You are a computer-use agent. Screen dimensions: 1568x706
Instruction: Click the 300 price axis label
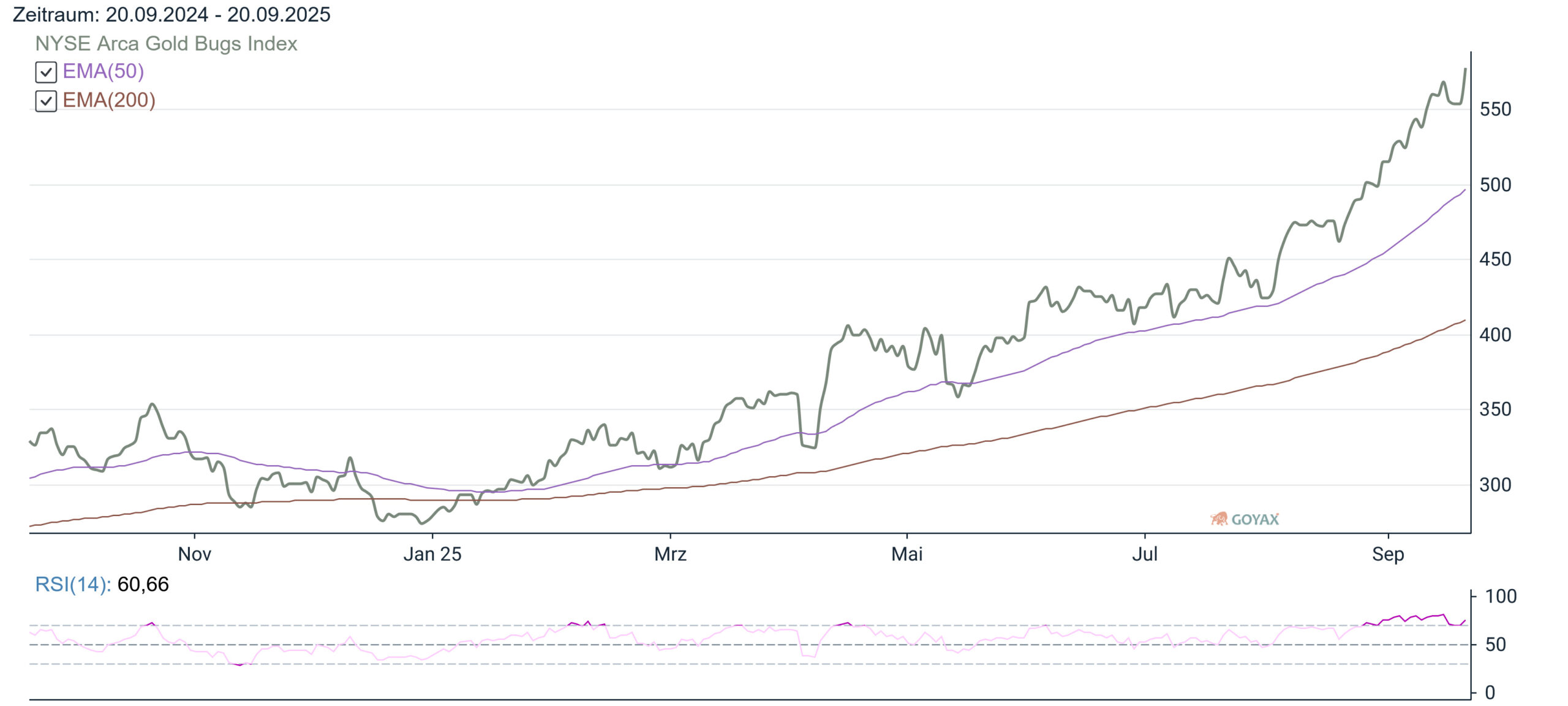point(1495,485)
